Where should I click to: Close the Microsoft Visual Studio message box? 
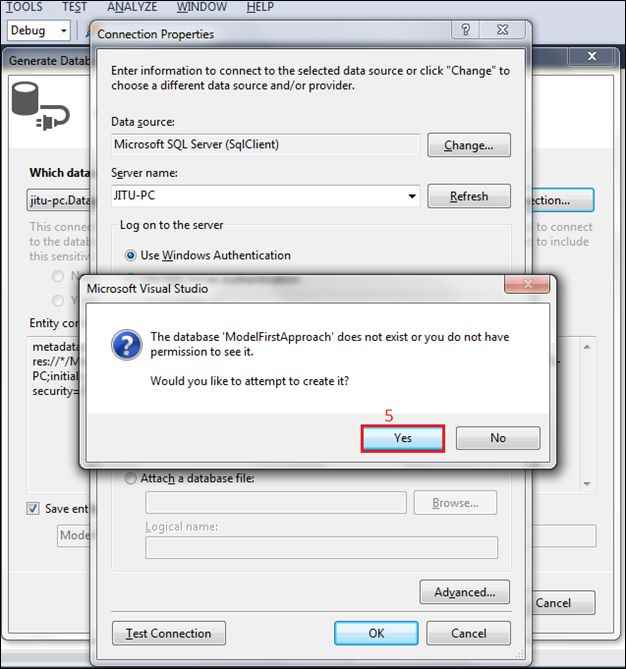(527, 284)
